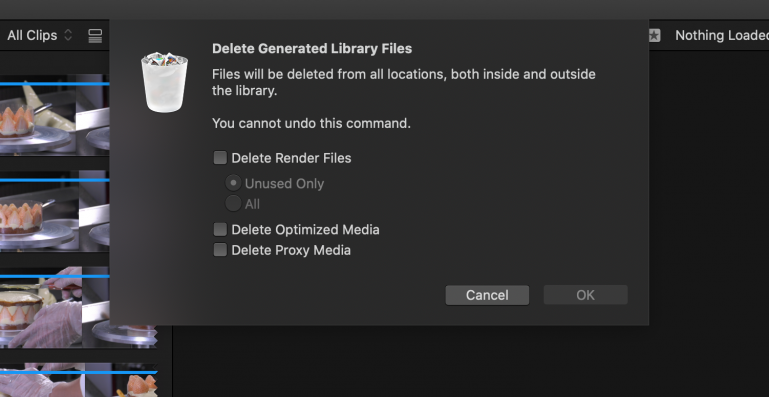769x397 pixels.
Task: Click the Delete Generated Library Files title
Action: (312, 49)
